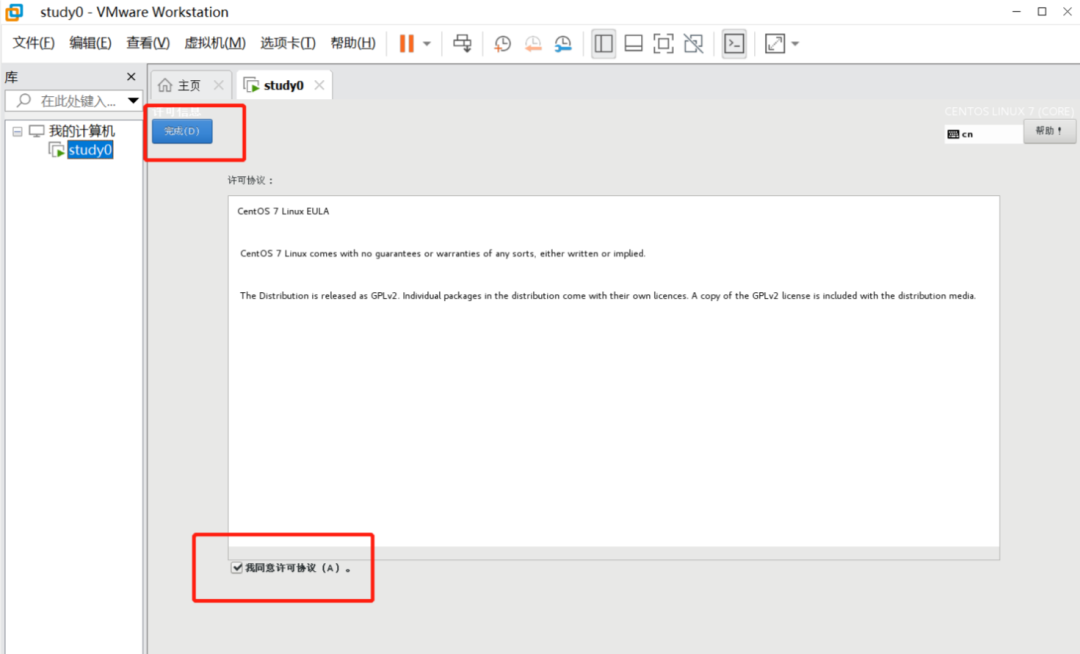Open the console view icon

click(x=734, y=43)
